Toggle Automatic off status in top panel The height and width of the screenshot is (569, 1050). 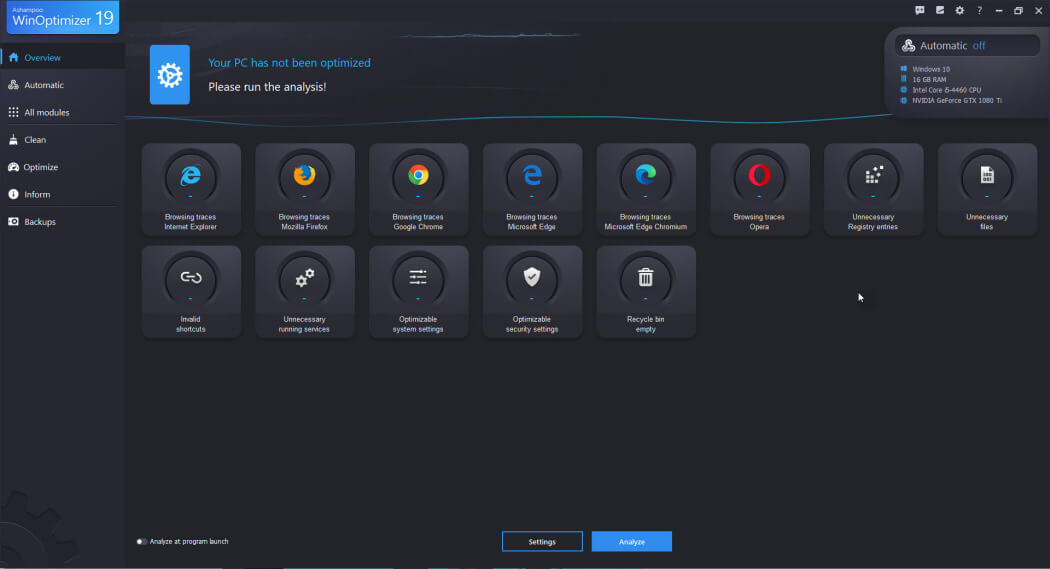(967, 46)
